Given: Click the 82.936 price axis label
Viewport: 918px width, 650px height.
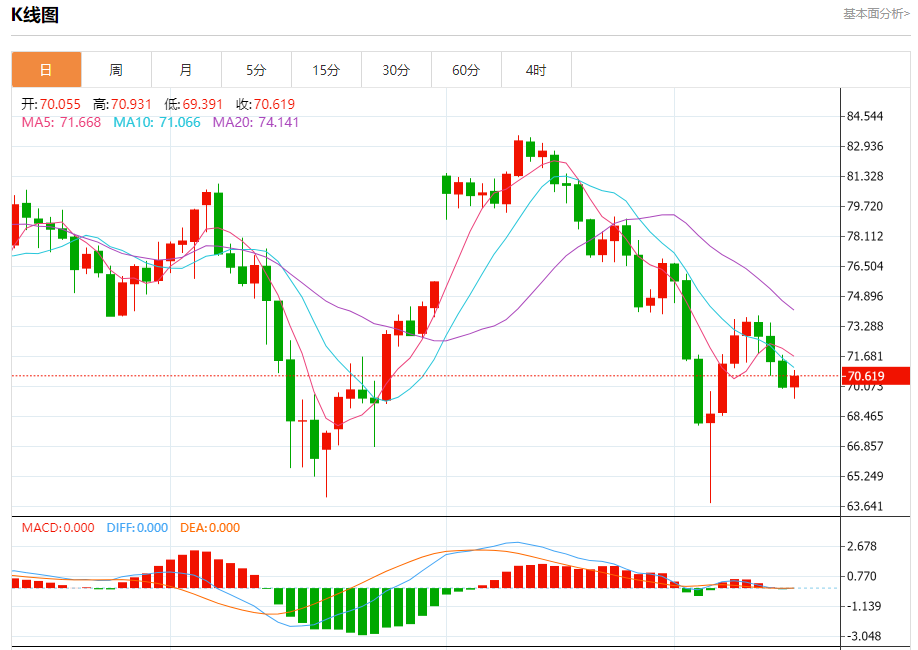Looking at the screenshot, I should pos(865,146).
